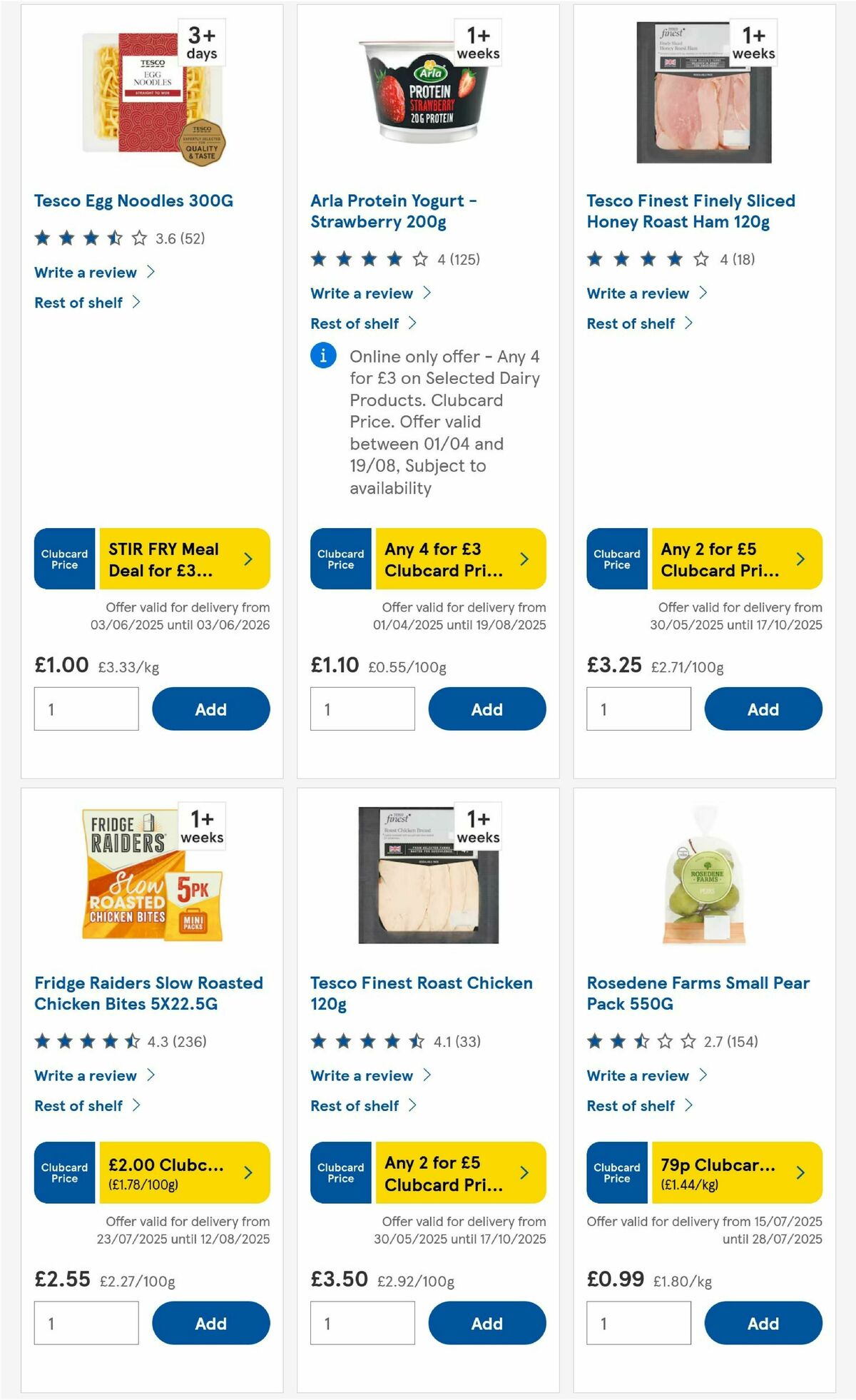The image size is (856, 1400).
Task: Click the Clubcard Price badge on Arla yogurt
Action: 340,559
